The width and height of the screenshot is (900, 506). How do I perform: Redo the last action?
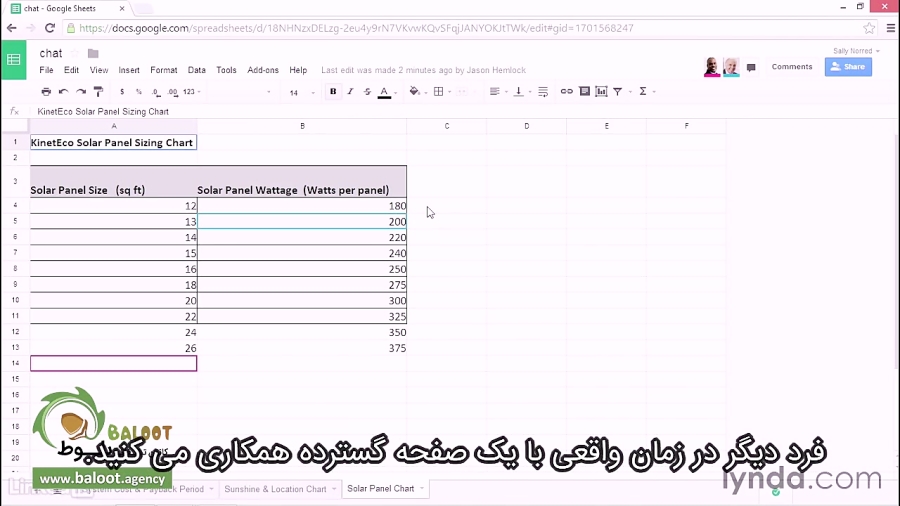[x=81, y=92]
